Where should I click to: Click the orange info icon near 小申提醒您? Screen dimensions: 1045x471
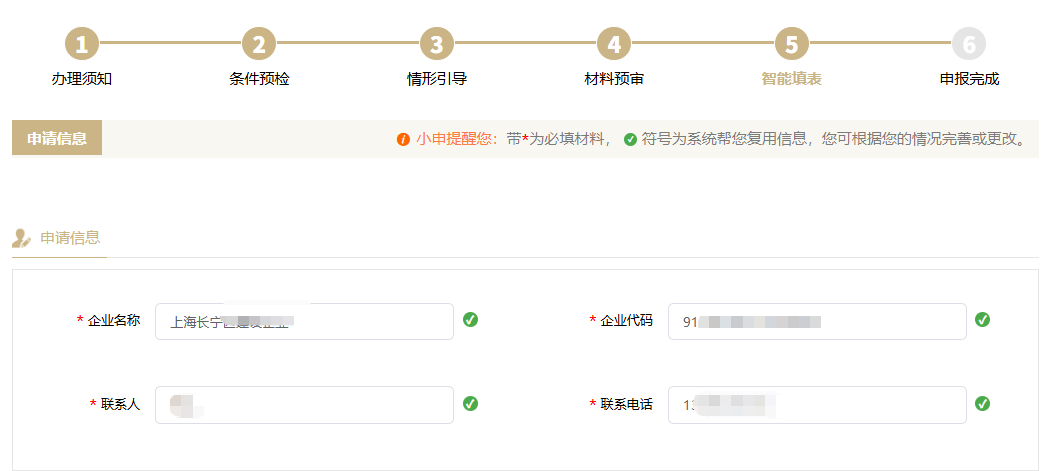[403, 139]
